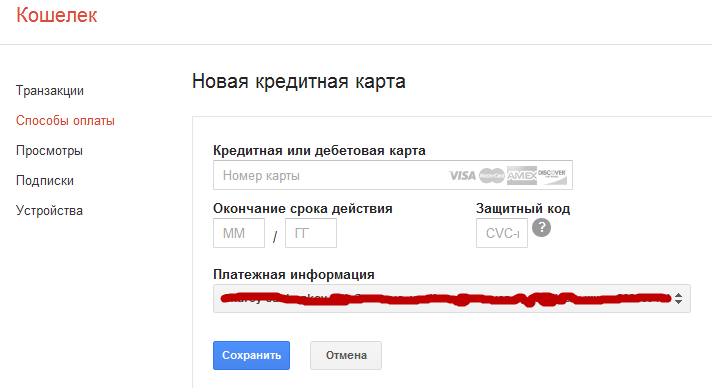Click the Discover card logo
This screenshot has width=712, height=388.
pos(552,175)
